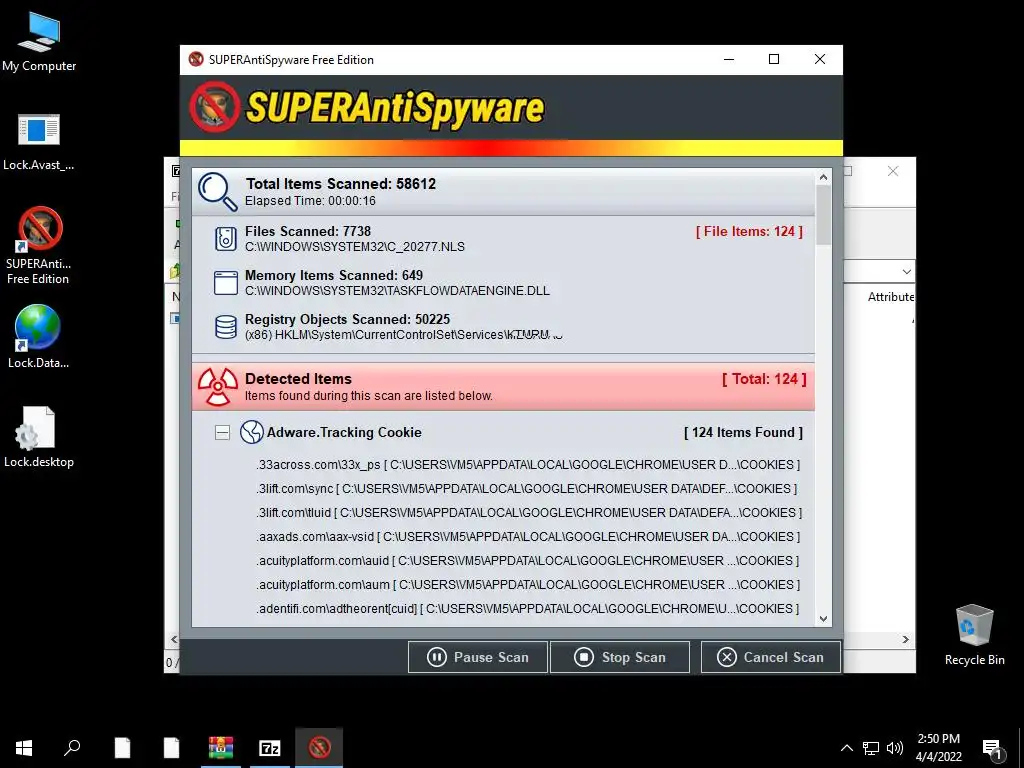Image resolution: width=1024 pixels, height=768 pixels.
Task: Select the .adentifi.com\adtheorent[cuid] cookie entry
Action: pos(528,609)
